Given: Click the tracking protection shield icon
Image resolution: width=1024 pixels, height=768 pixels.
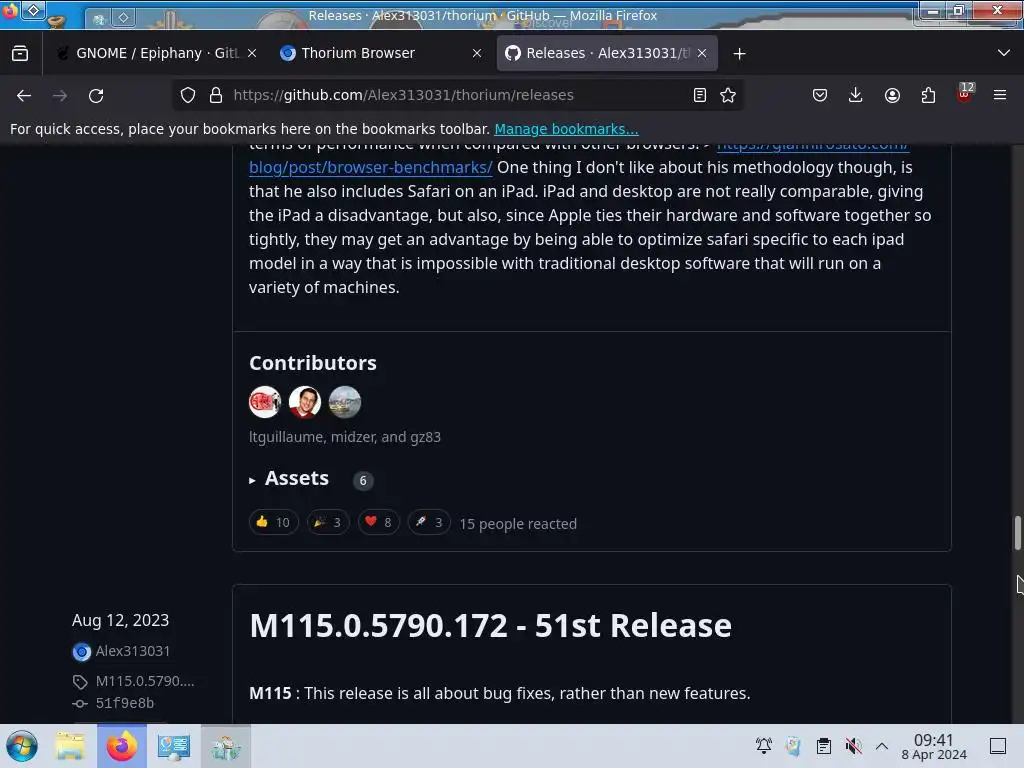Looking at the screenshot, I should pos(188,95).
